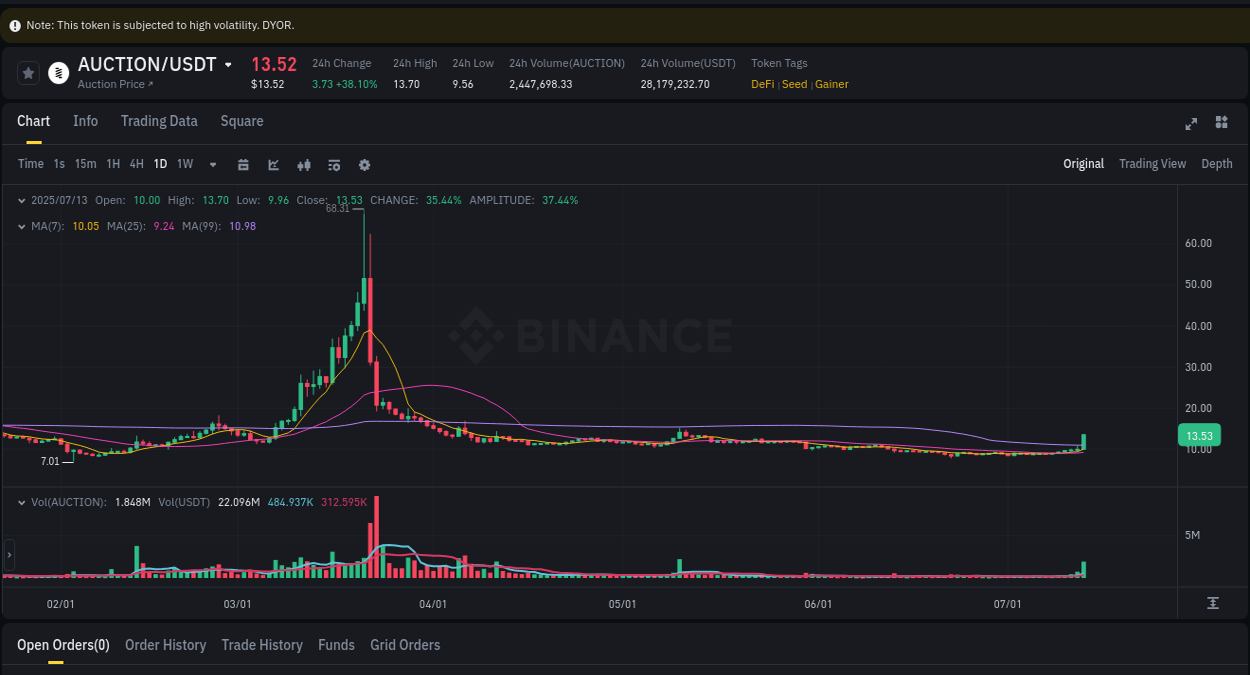Click the DeFi token tag
Screen dimensions: 1250x675
[x=761, y=84]
